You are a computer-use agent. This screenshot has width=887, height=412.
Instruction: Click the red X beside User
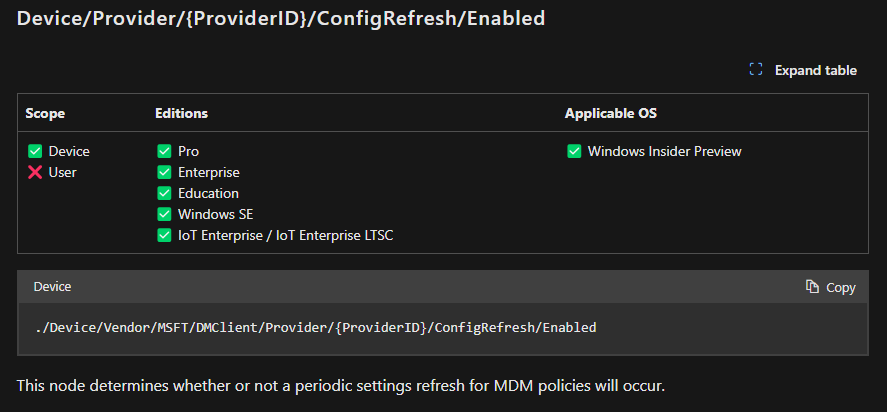tap(35, 172)
